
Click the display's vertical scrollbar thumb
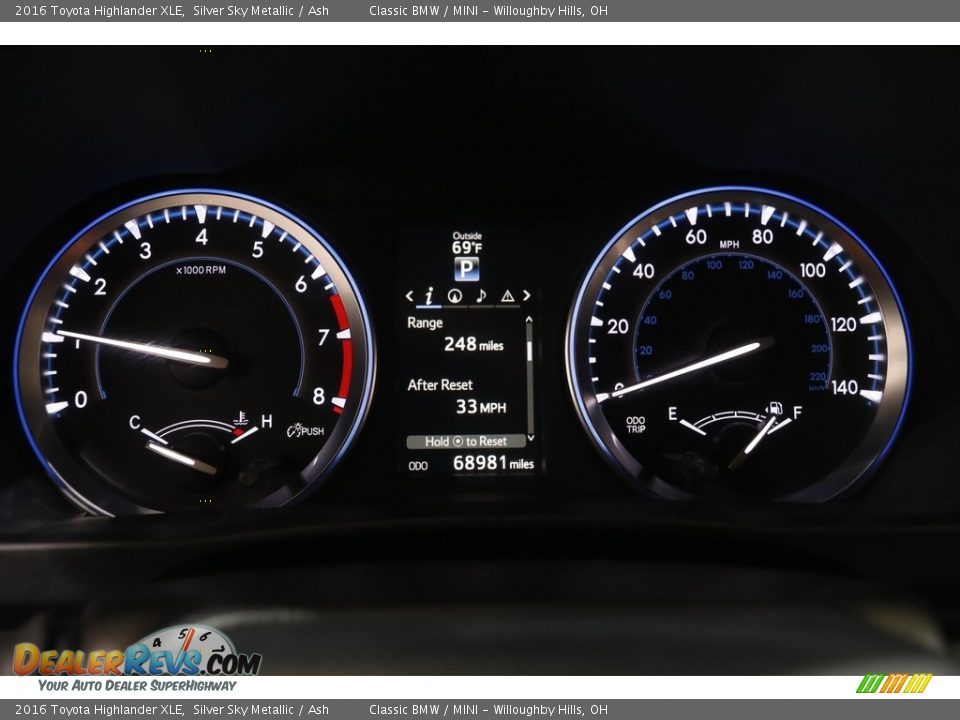pos(530,351)
